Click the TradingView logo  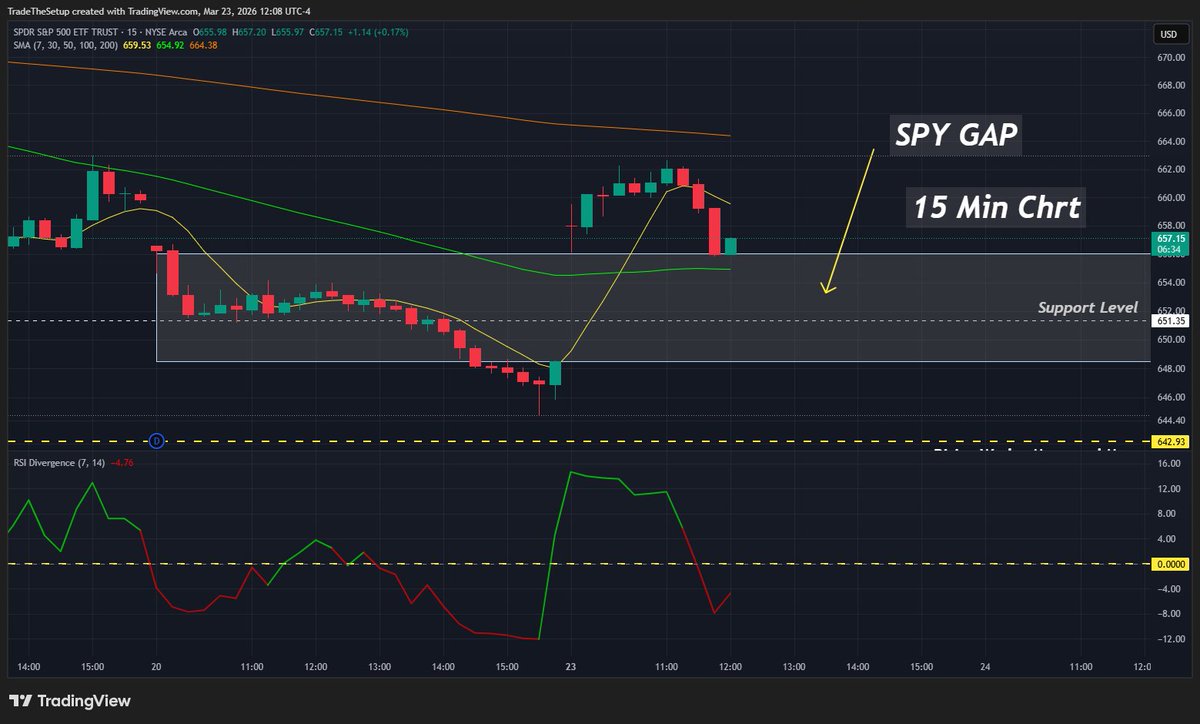[x=70, y=701]
